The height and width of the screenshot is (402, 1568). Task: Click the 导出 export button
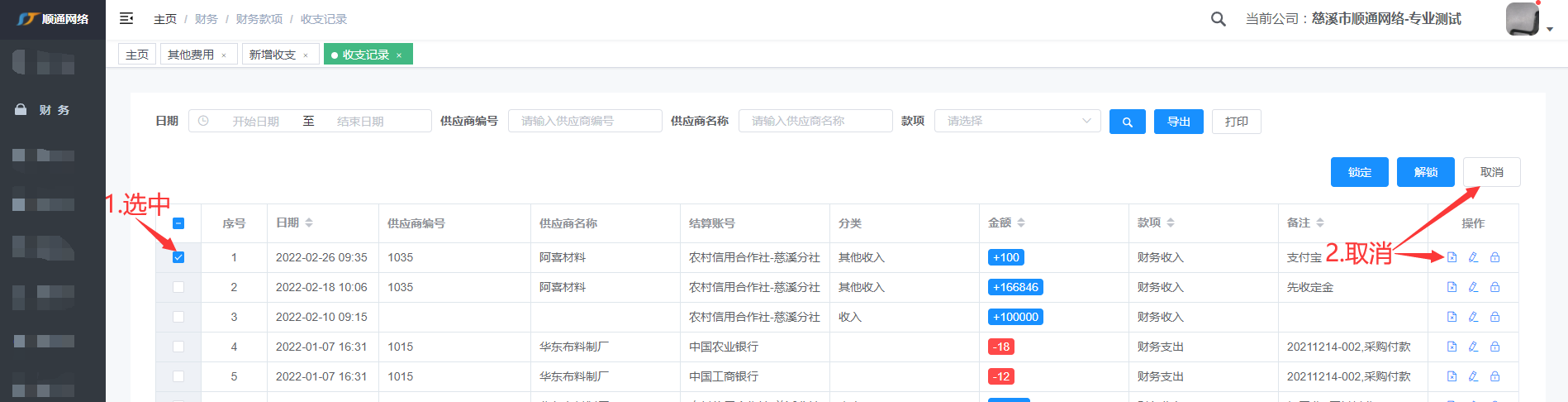[1178, 122]
